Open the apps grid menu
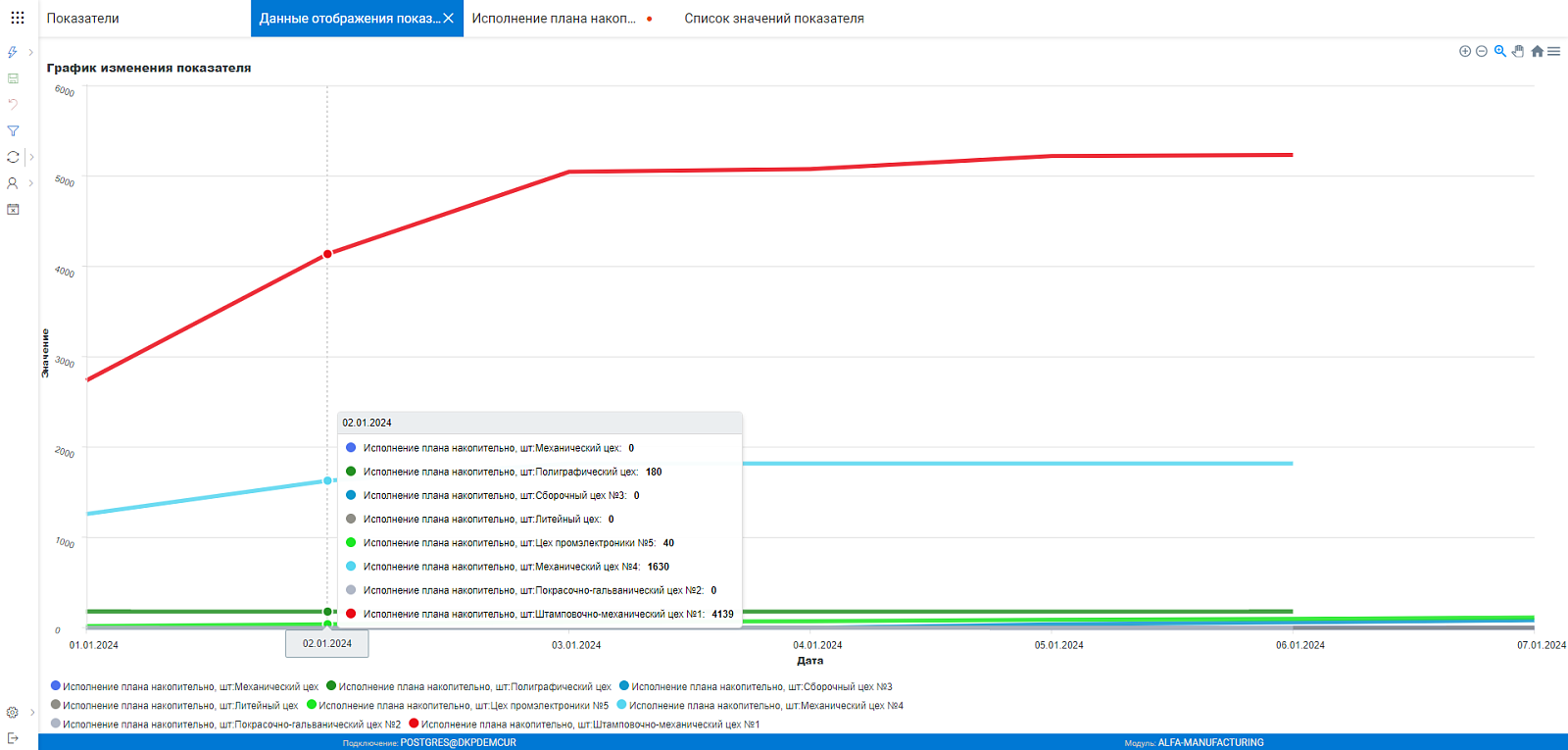Image resolution: width=1568 pixels, height=750 pixels. coord(18,18)
